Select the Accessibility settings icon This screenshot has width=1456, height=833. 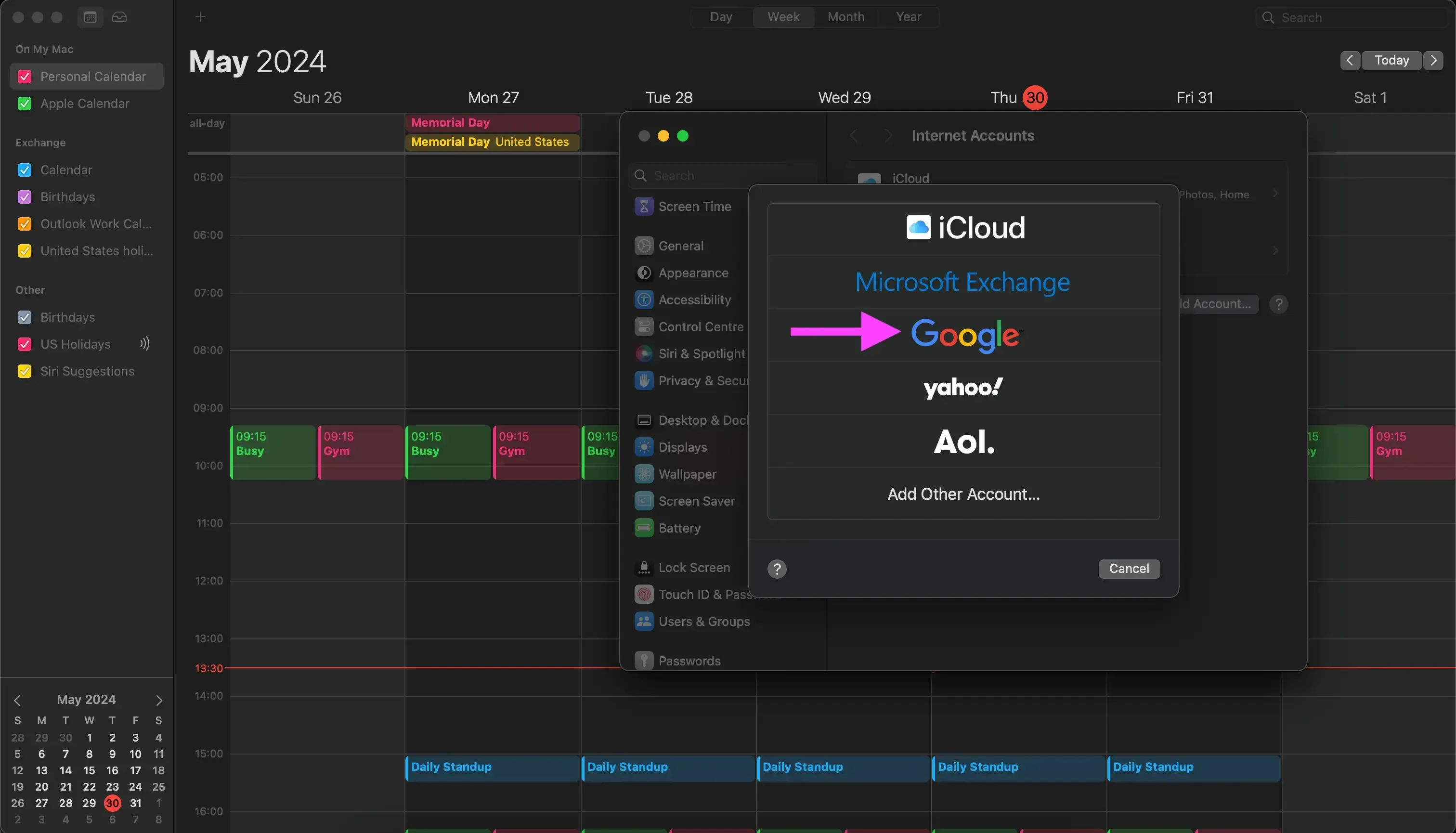[644, 299]
